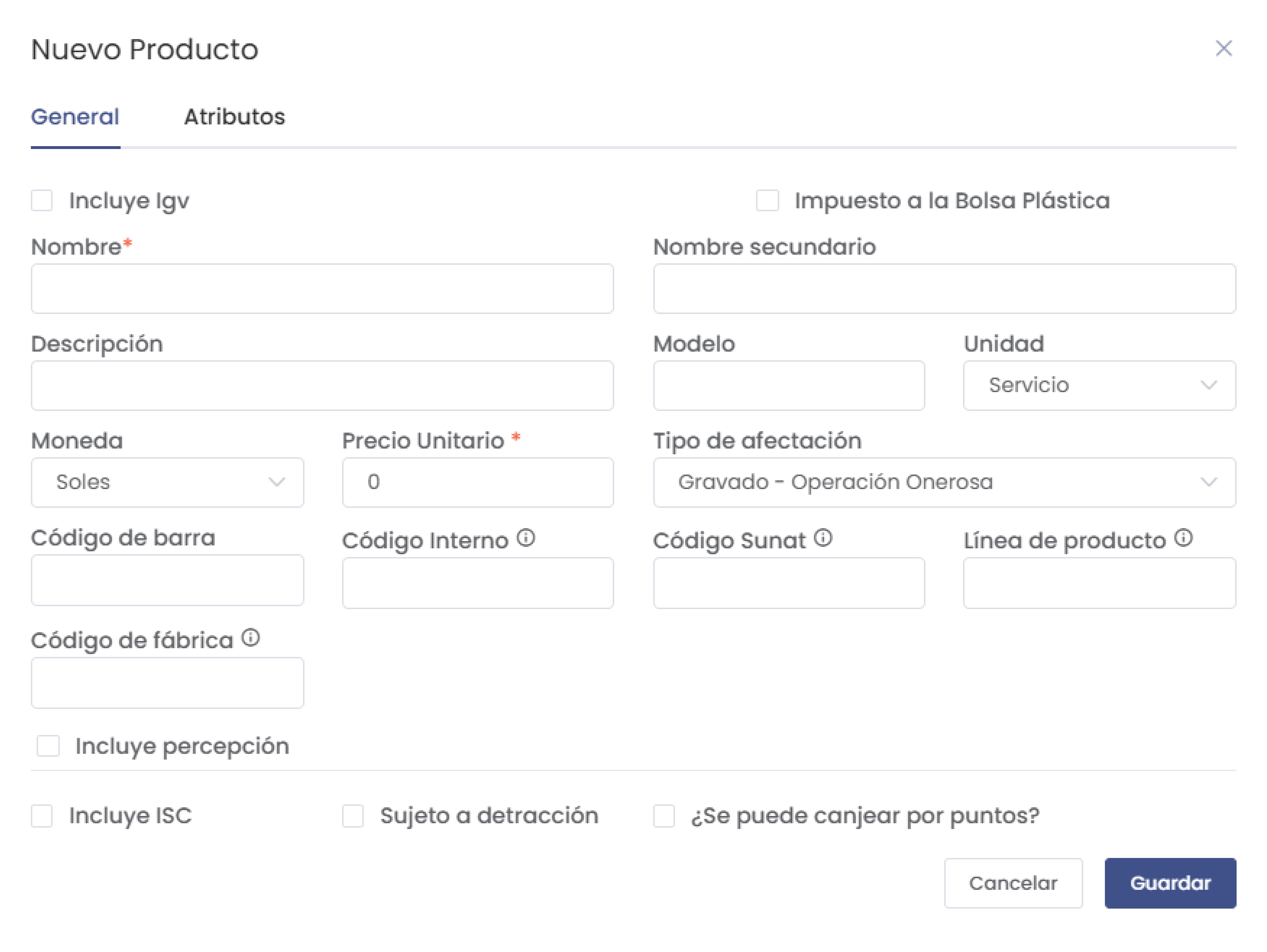The image size is (1267, 952).
Task: Check Sujeto a detracción
Action: [x=353, y=816]
